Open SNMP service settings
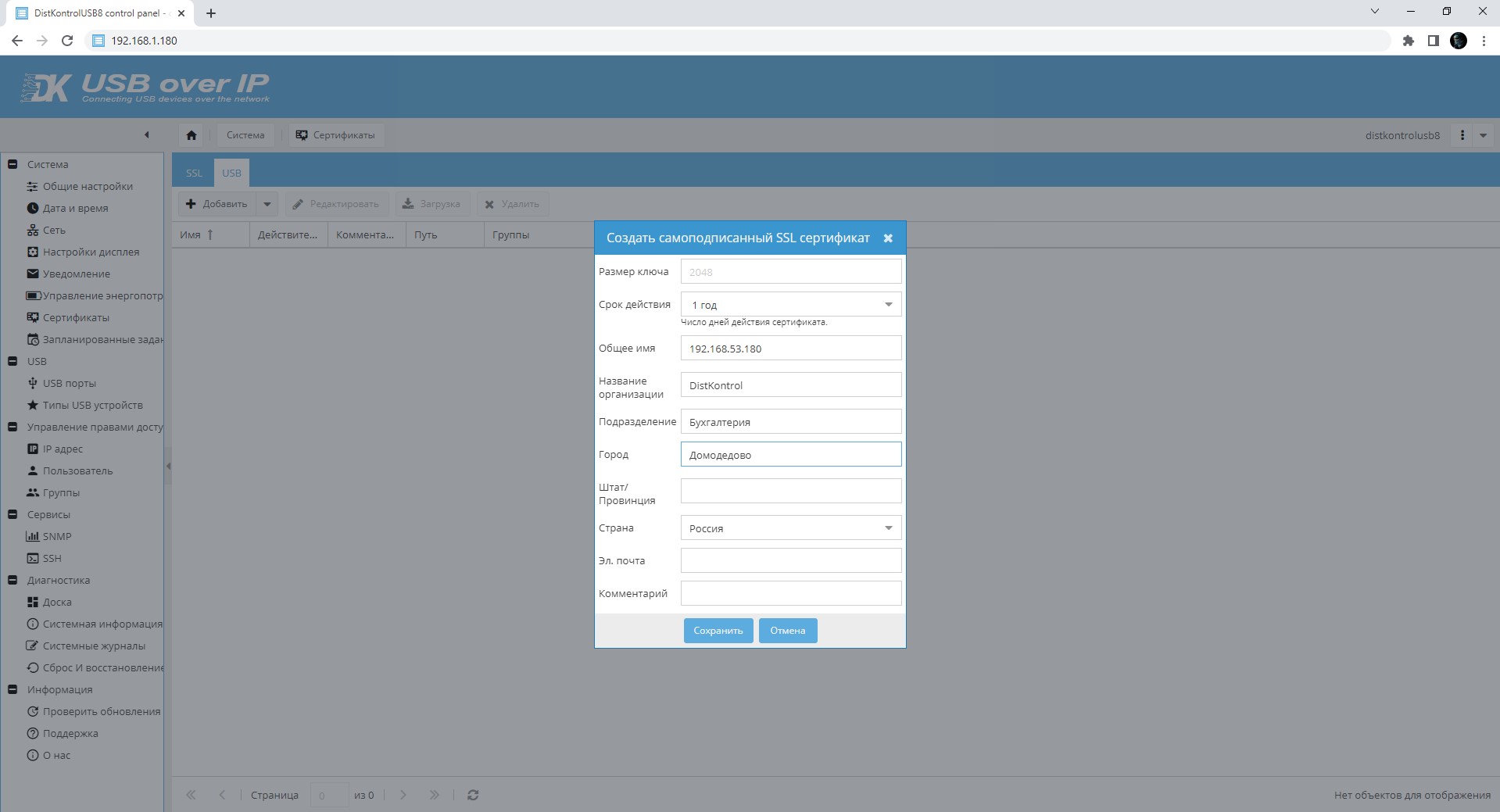The width and height of the screenshot is (1500, 812). 56,536
